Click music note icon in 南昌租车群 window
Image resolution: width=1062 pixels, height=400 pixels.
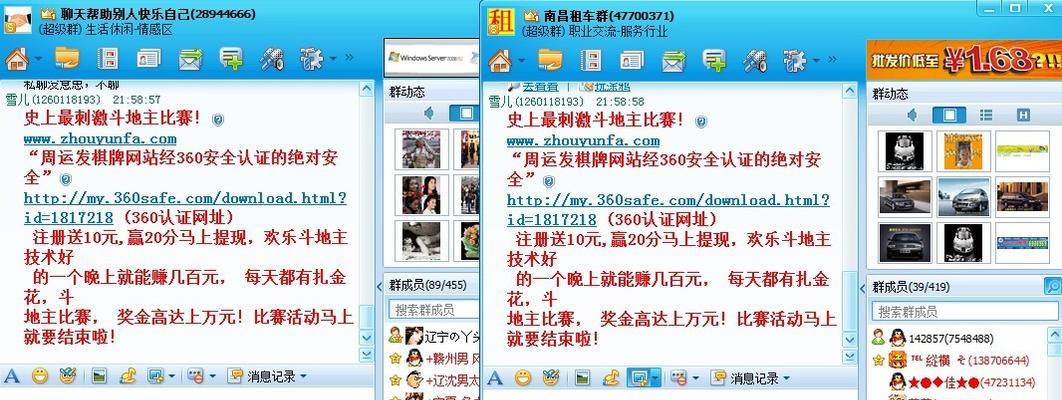(x=612, y=378)
